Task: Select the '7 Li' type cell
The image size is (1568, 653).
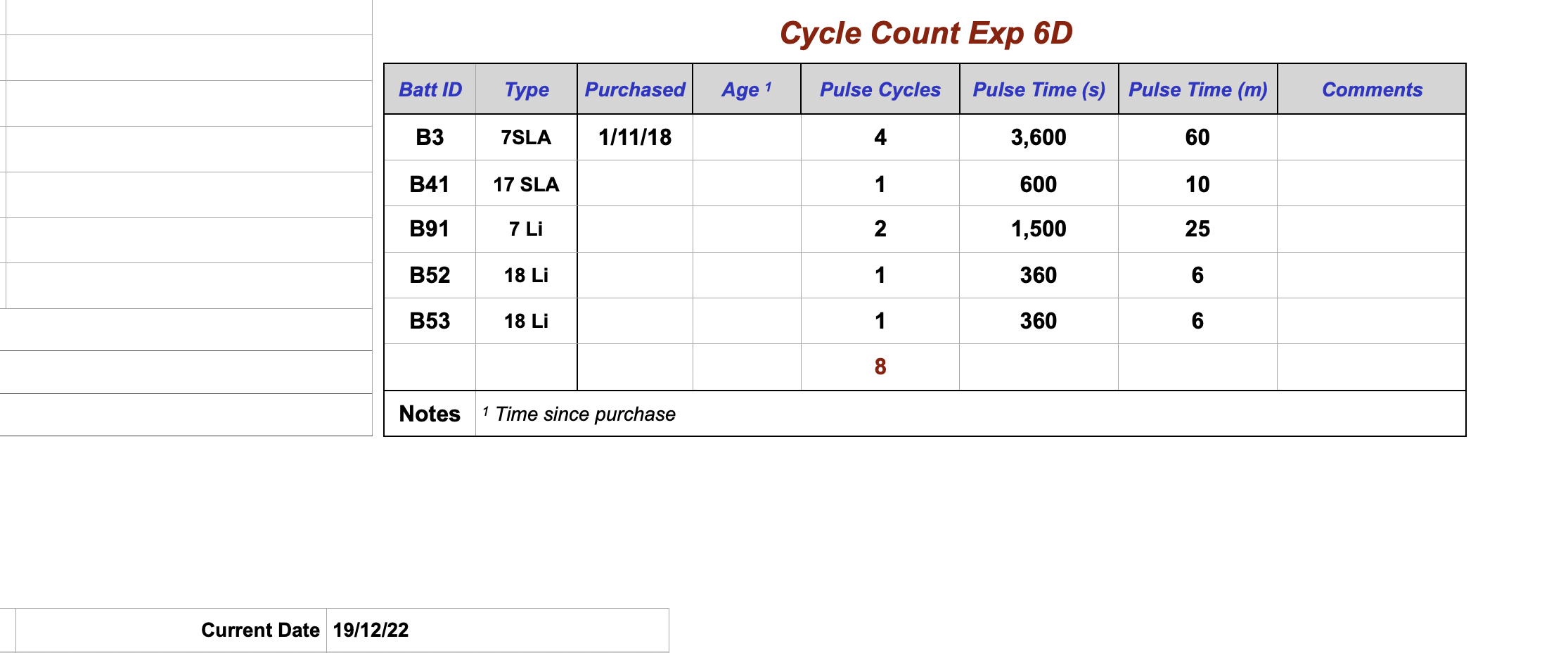Action: (x=527, y=229)
